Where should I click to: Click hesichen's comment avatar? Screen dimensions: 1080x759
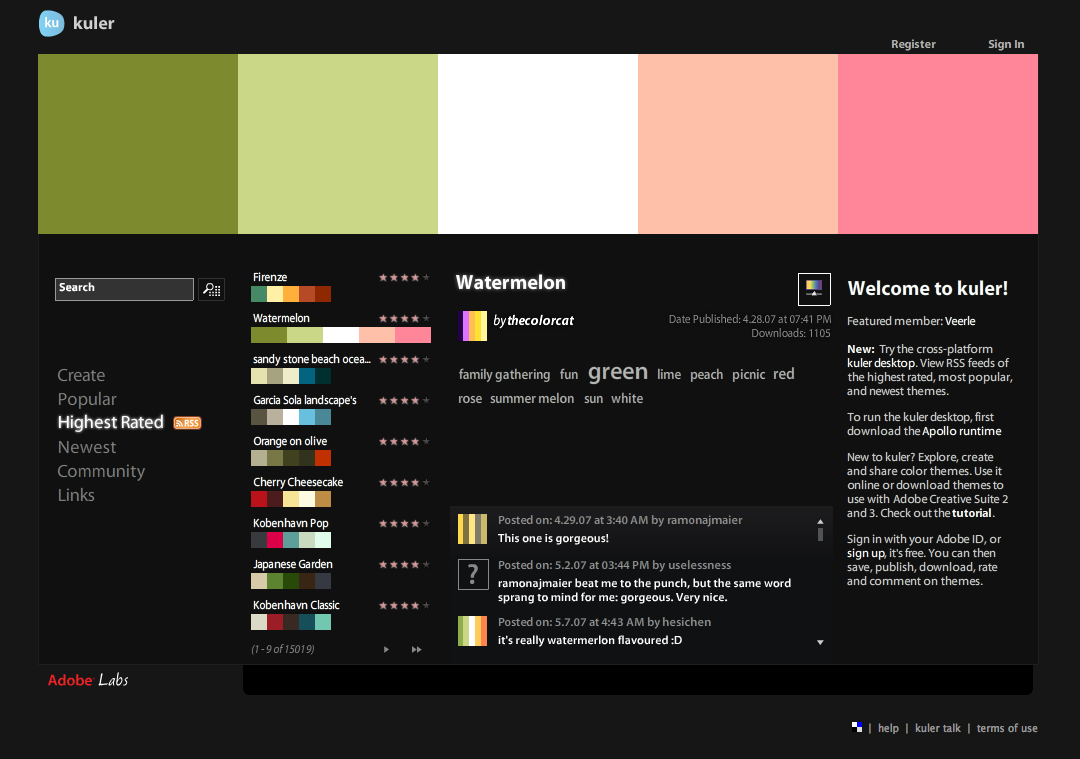pyautogui.click(x=472, y=631)
